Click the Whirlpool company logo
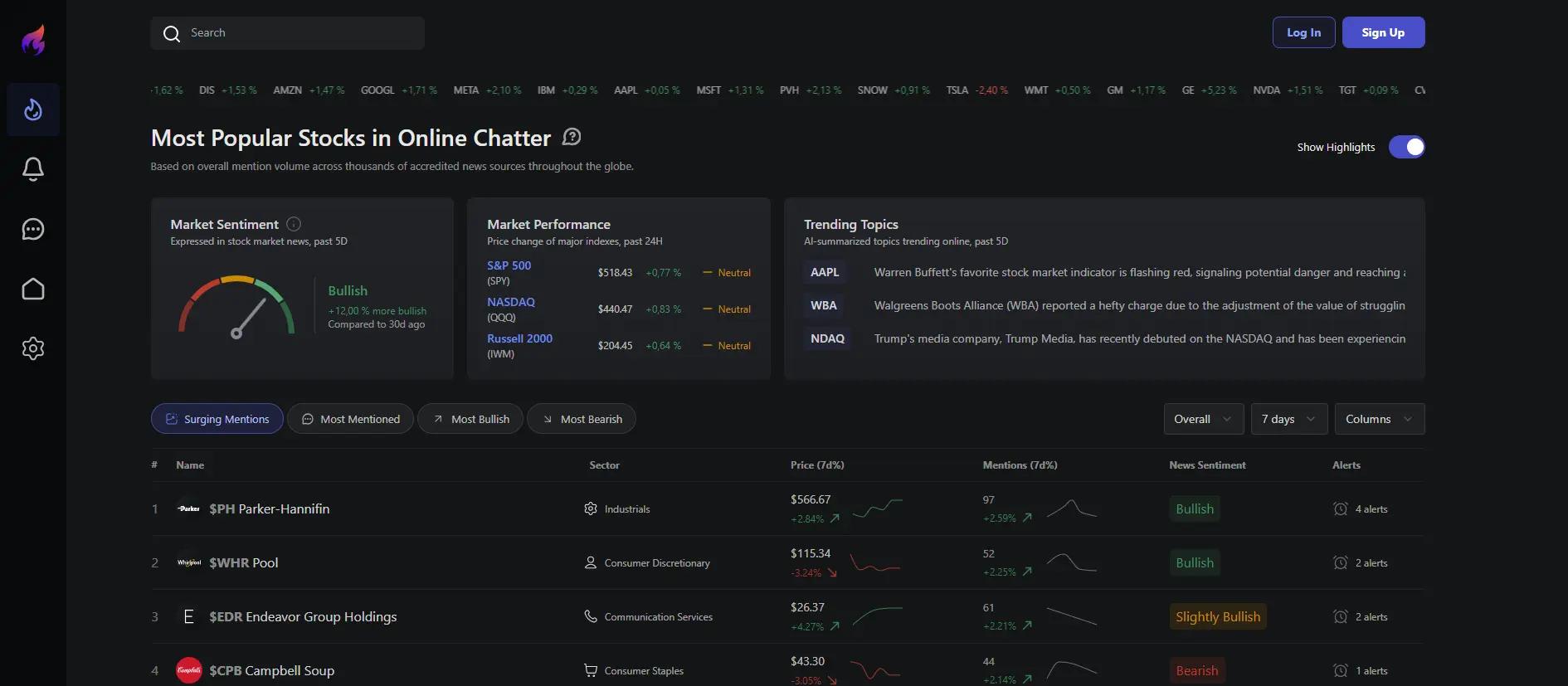The width and height of the screenshot is (1568, 686). pos(188,562)
